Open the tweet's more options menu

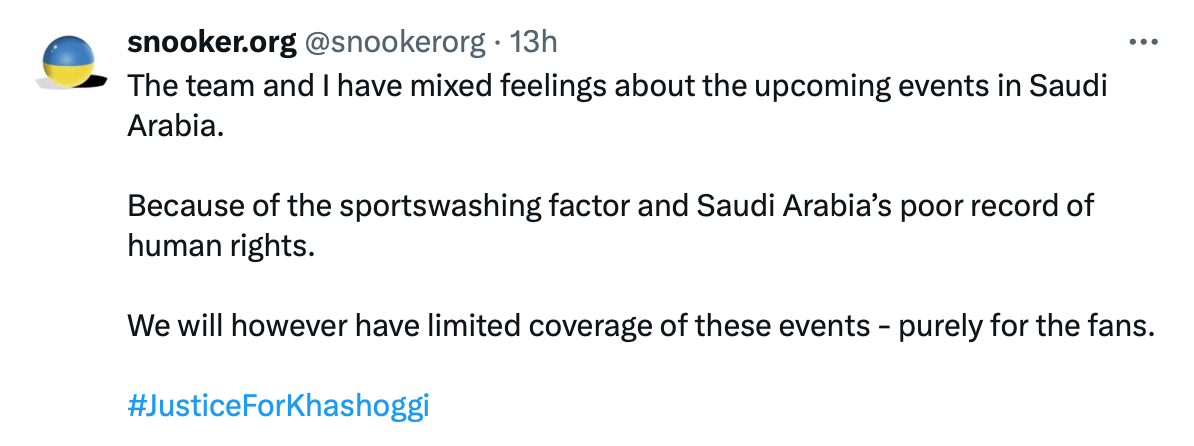[x=1142, y=43]
